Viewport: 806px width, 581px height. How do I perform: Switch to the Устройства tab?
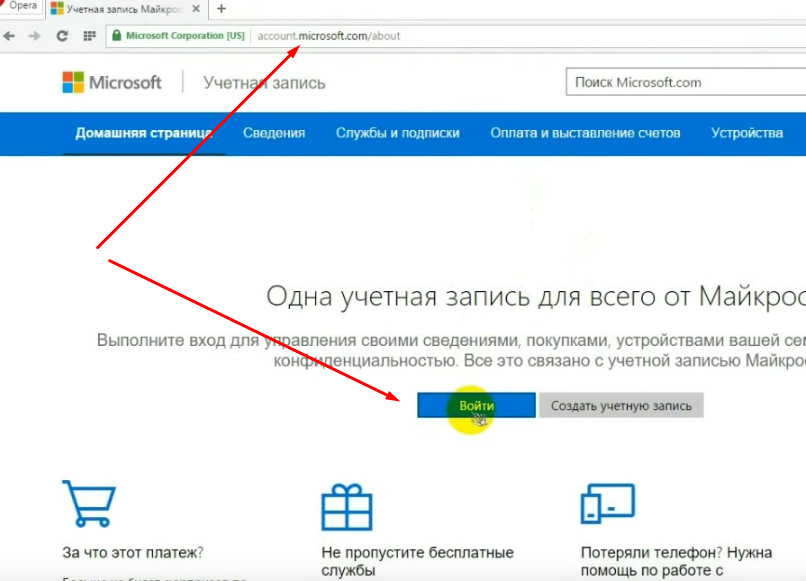point(747,133)
